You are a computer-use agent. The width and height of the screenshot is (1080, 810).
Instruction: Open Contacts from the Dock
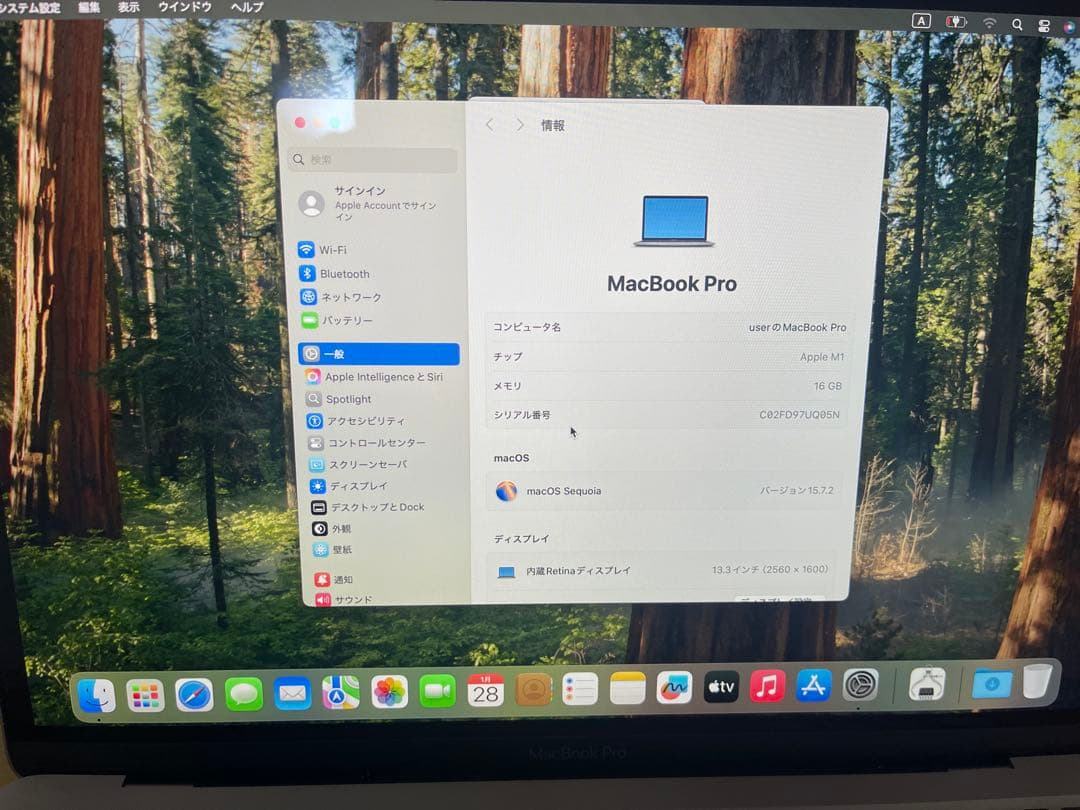[533, 690]
